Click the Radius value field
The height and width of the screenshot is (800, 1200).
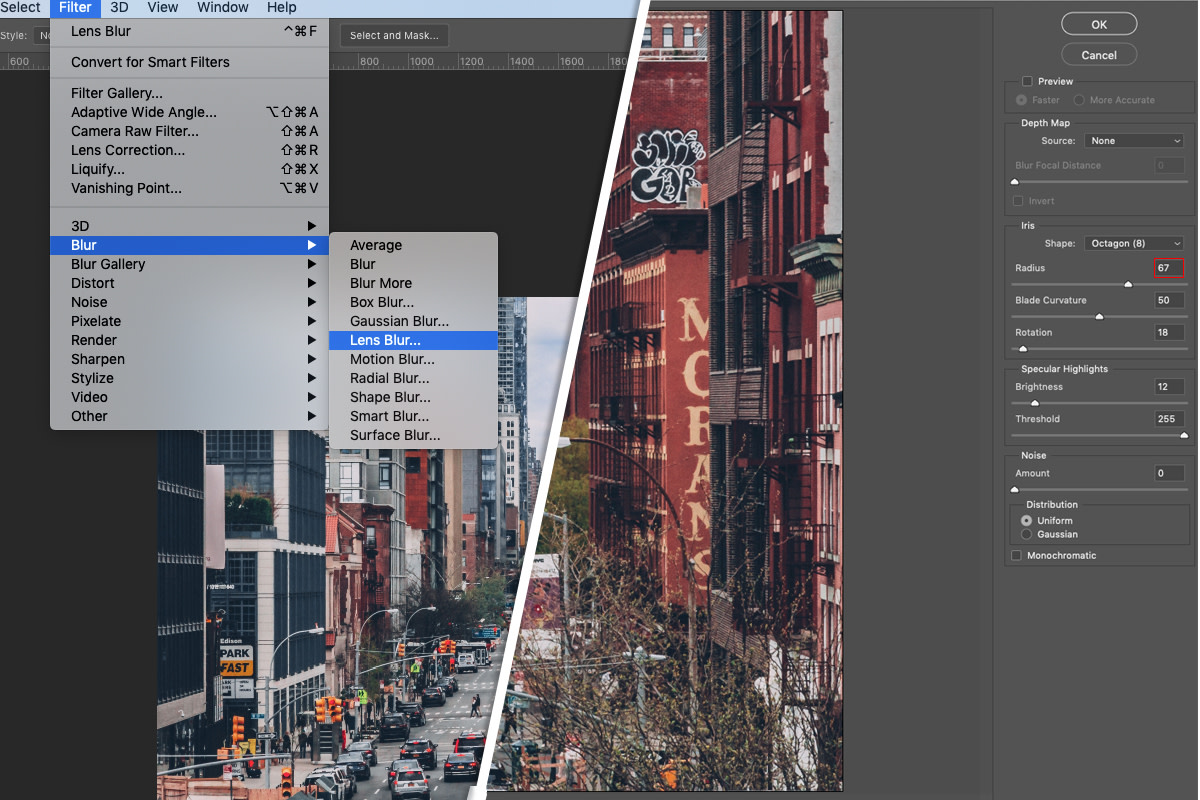click(1169, 268)
